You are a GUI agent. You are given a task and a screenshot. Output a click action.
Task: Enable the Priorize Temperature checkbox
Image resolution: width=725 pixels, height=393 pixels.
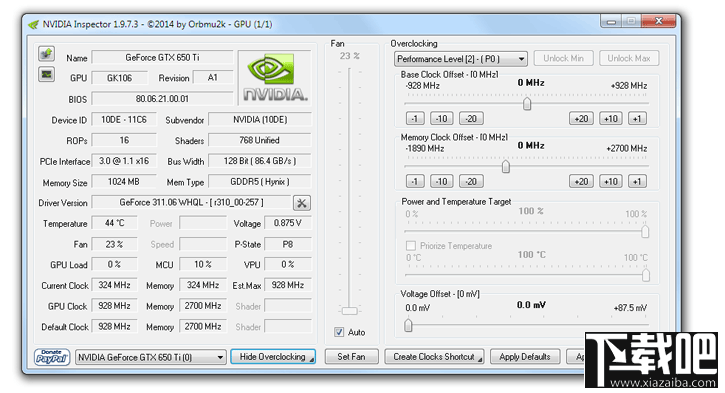click(410, 246)
